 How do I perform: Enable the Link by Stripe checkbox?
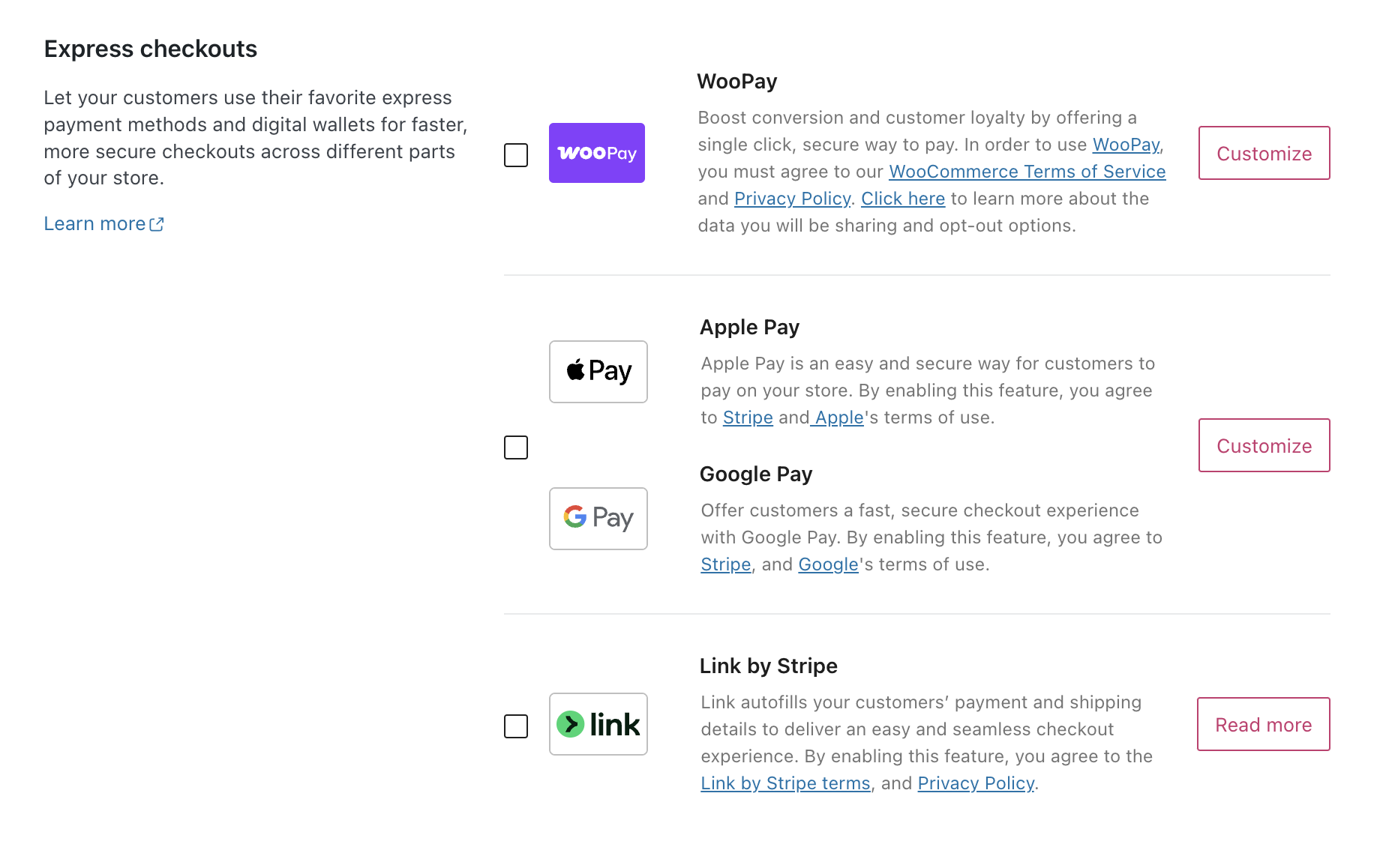(x=516, y=726)
